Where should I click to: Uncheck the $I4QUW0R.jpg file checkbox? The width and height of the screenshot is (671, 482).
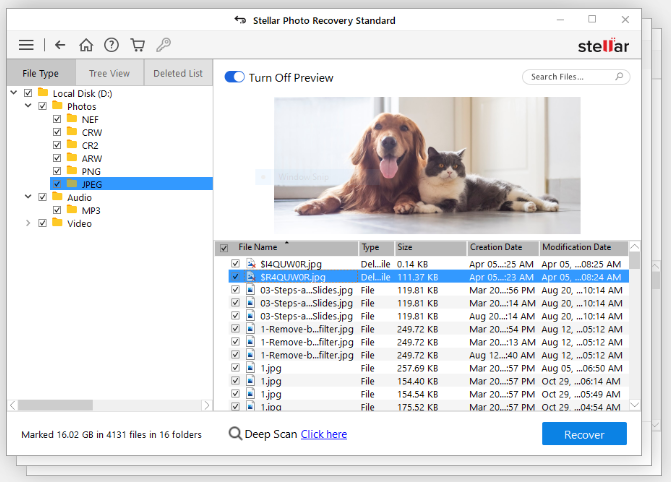tap(235, 263)
